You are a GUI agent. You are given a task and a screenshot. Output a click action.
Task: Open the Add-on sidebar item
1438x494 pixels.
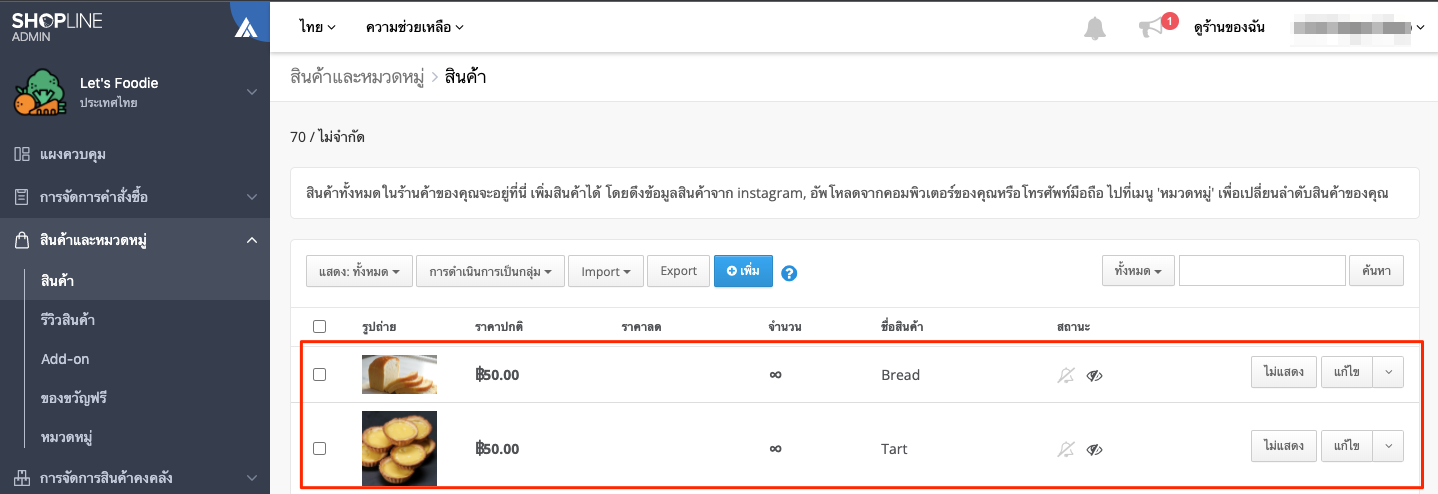(x=65, y=359)
